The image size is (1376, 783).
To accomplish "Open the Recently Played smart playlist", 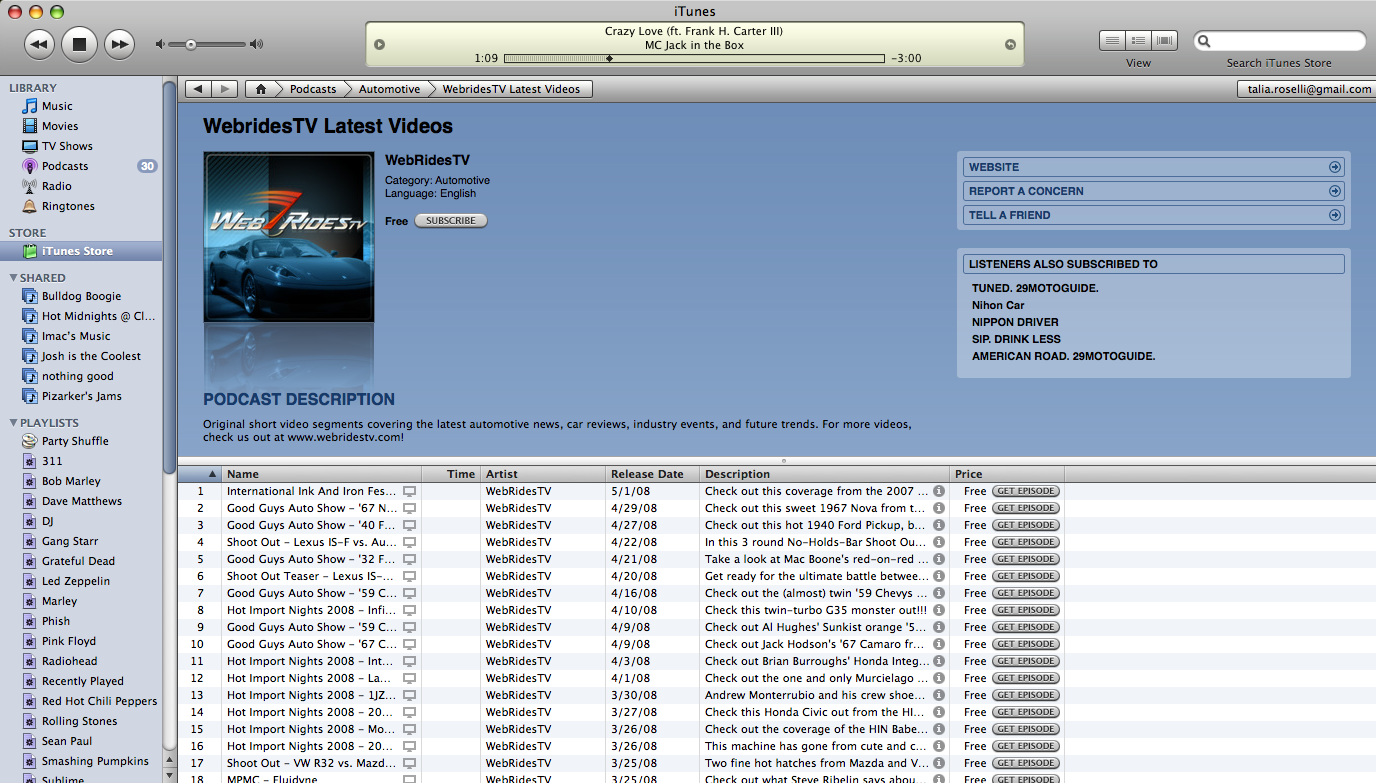I will pyautogui.click(x=83, y=681).
